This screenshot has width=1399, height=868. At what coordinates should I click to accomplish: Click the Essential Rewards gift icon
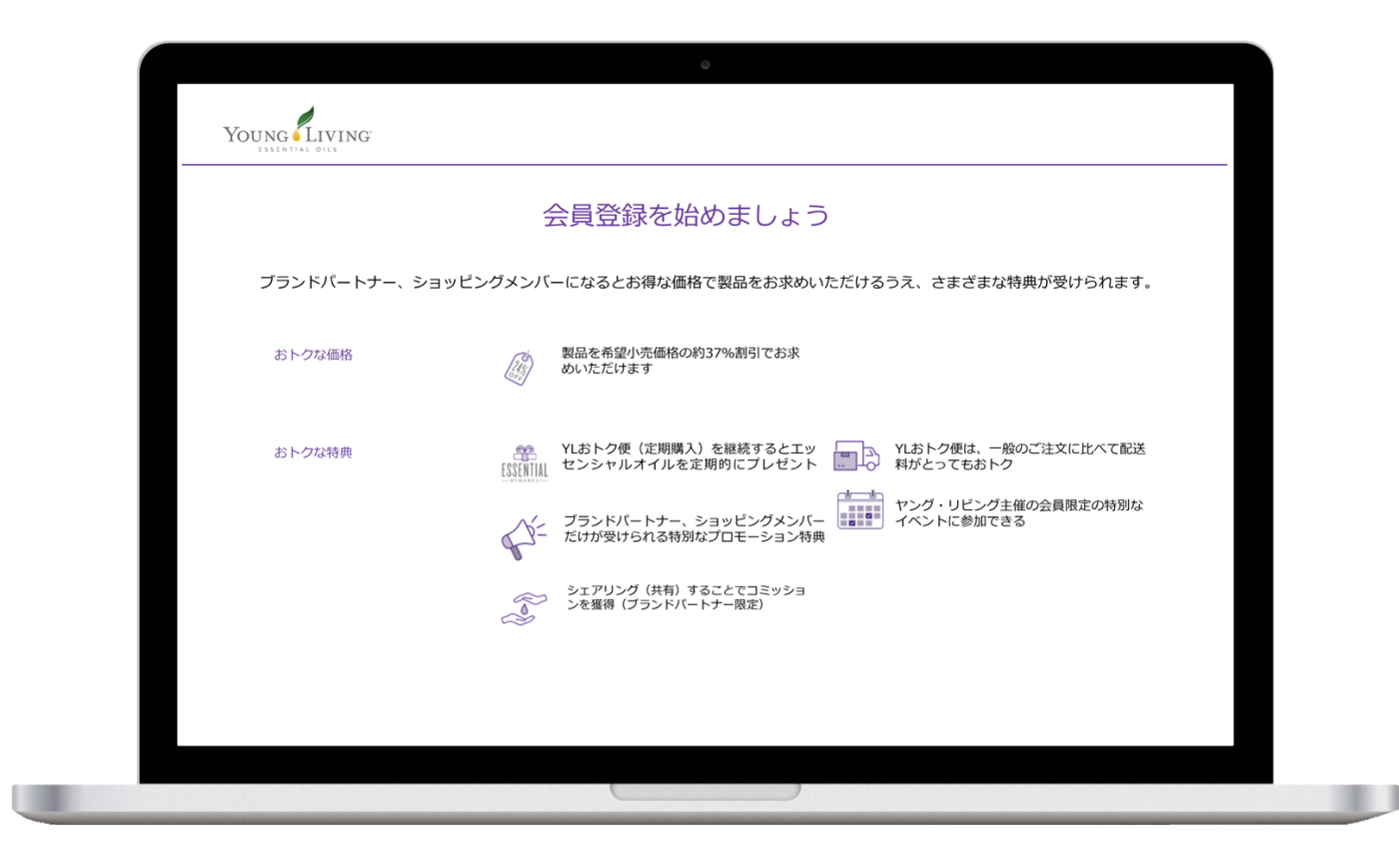click(x=525, y=464)
